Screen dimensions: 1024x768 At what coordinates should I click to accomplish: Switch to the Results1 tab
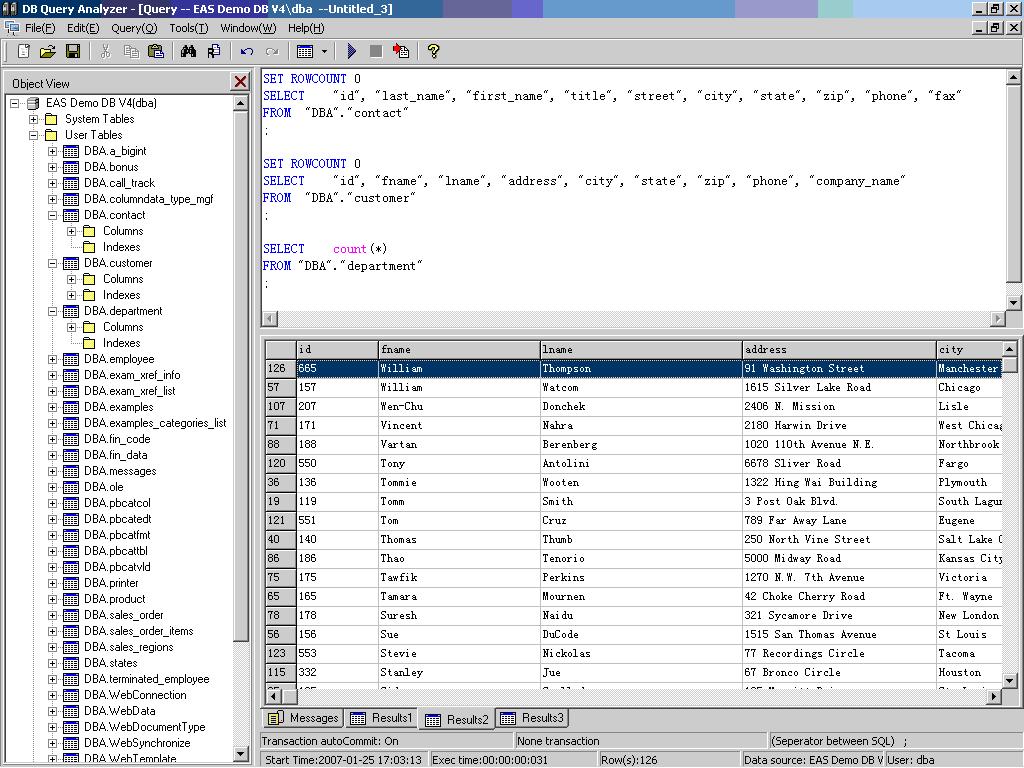(381, 718)
